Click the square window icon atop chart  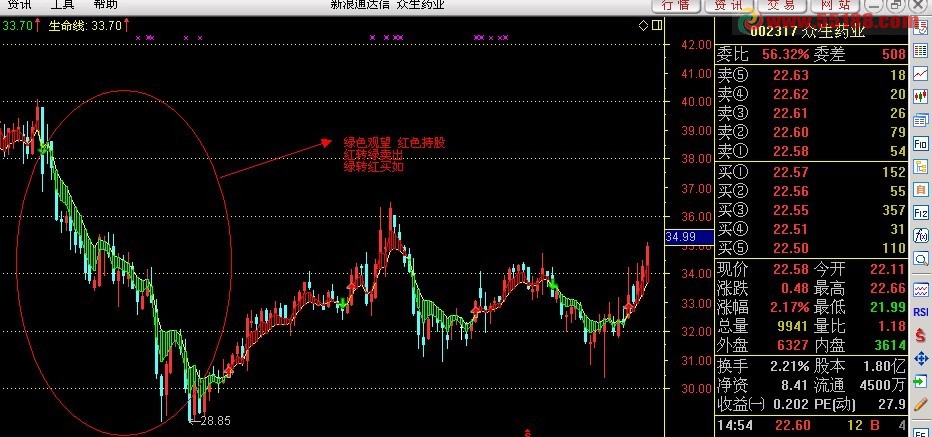656,26
